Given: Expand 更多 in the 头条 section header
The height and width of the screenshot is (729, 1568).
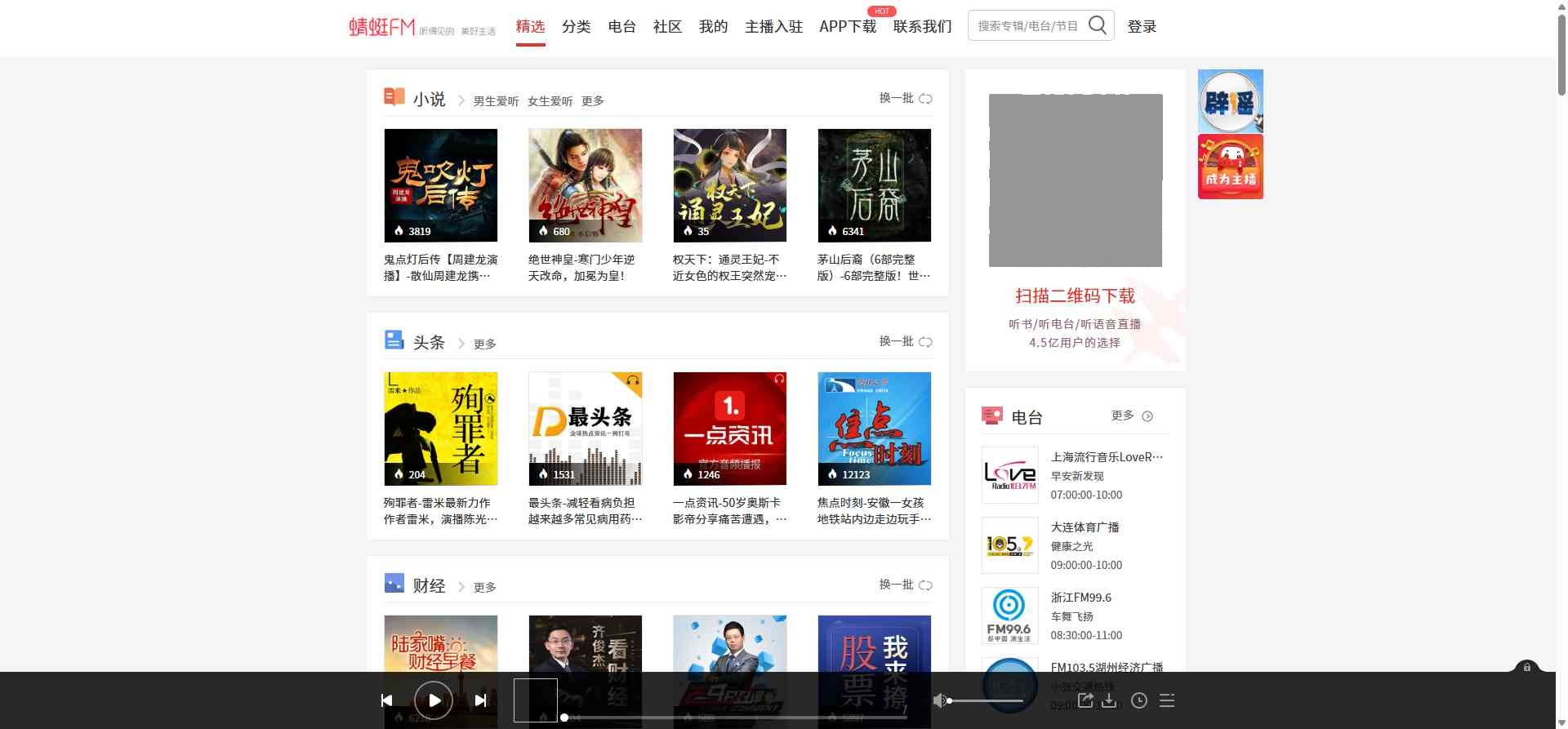Looking at the screenshot, I should pyautogui.click(x=485, y=344).
